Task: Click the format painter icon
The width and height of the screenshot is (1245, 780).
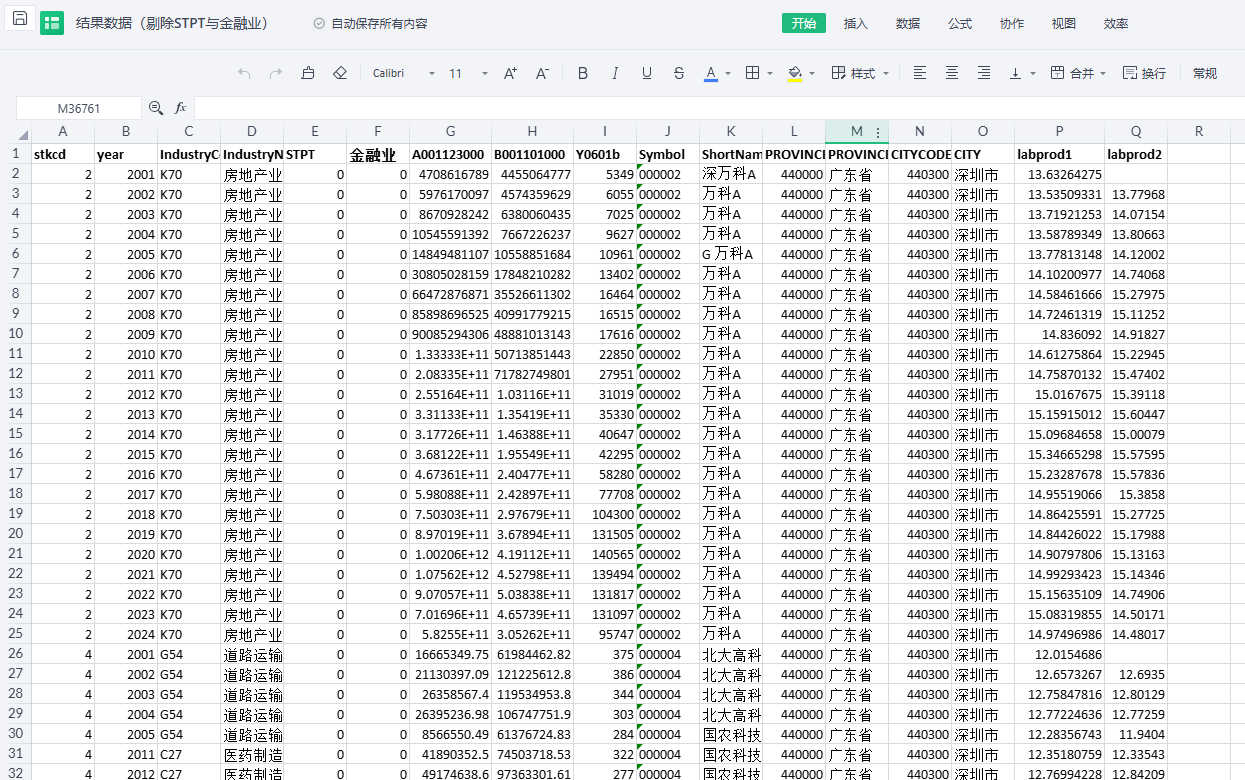Action: tap(308, 73)
